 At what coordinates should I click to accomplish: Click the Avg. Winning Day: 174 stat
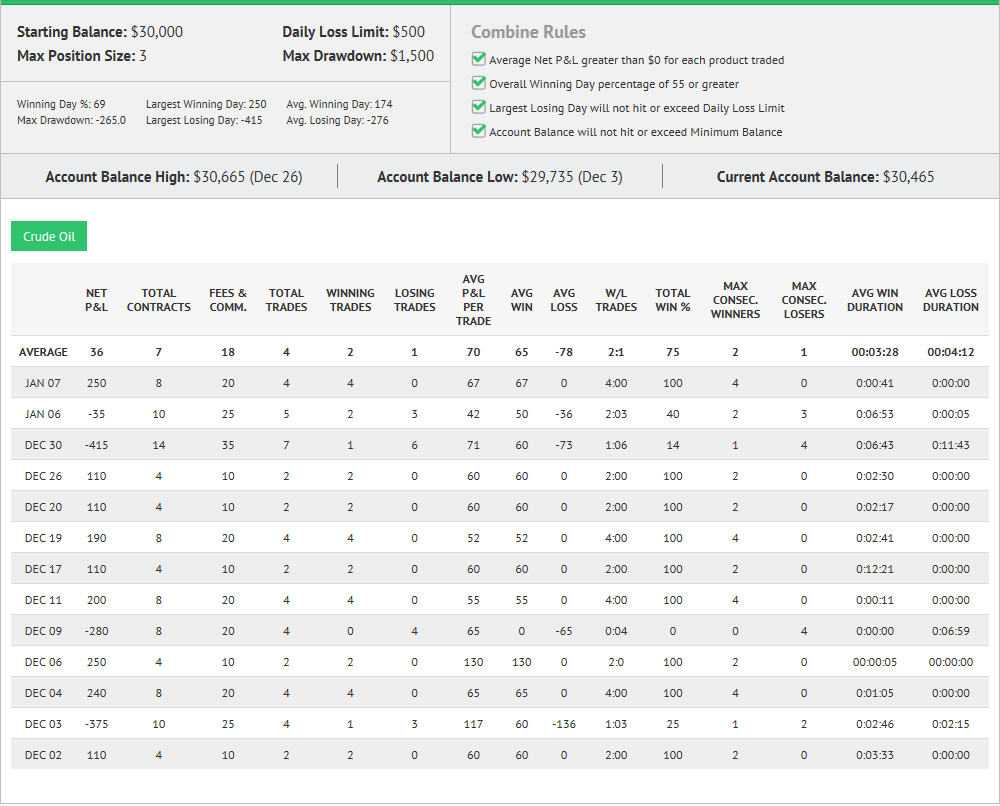[339, 104]
